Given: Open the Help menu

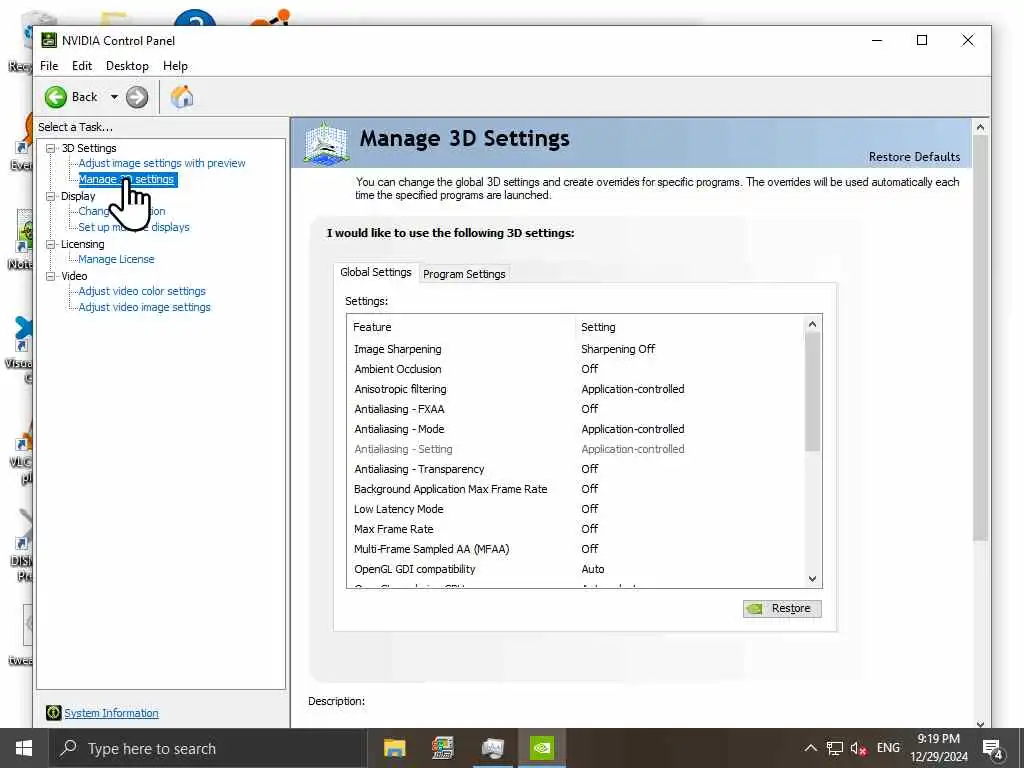Looking at the screenshot, I should 175,66.
